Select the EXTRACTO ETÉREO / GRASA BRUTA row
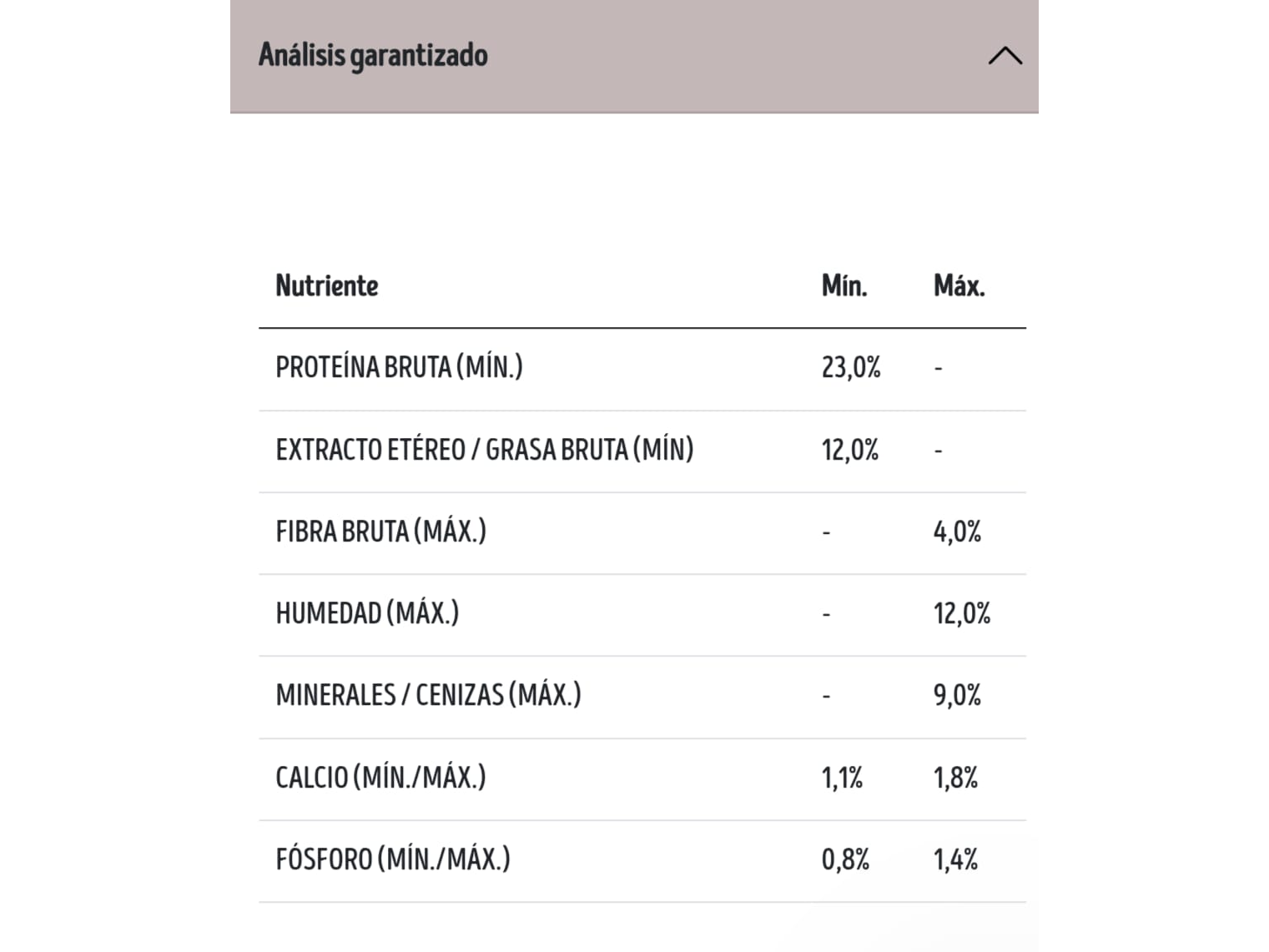Screen dimensions: 1269x952 point(642,451)
